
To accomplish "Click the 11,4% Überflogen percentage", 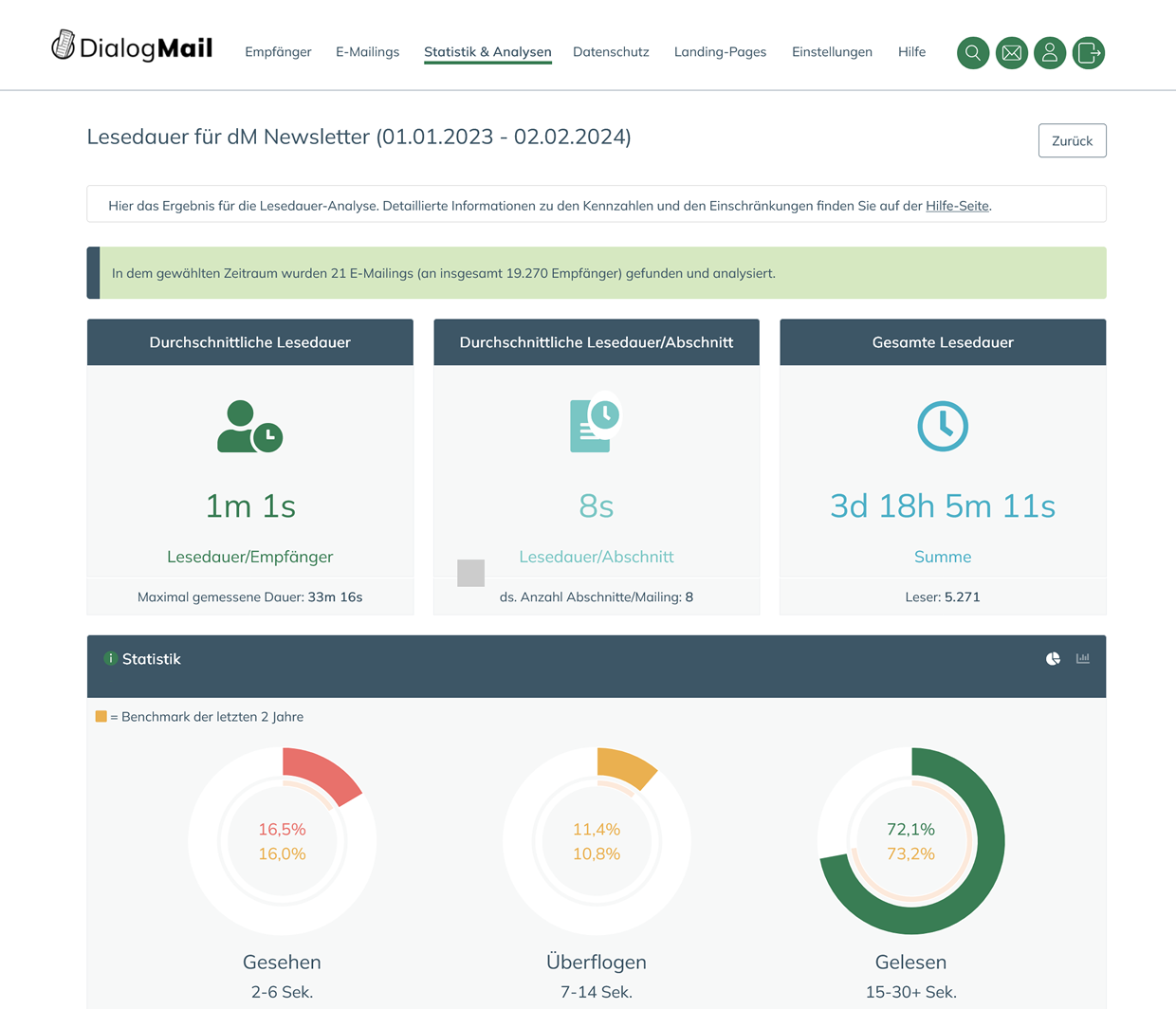I will 597,830.
